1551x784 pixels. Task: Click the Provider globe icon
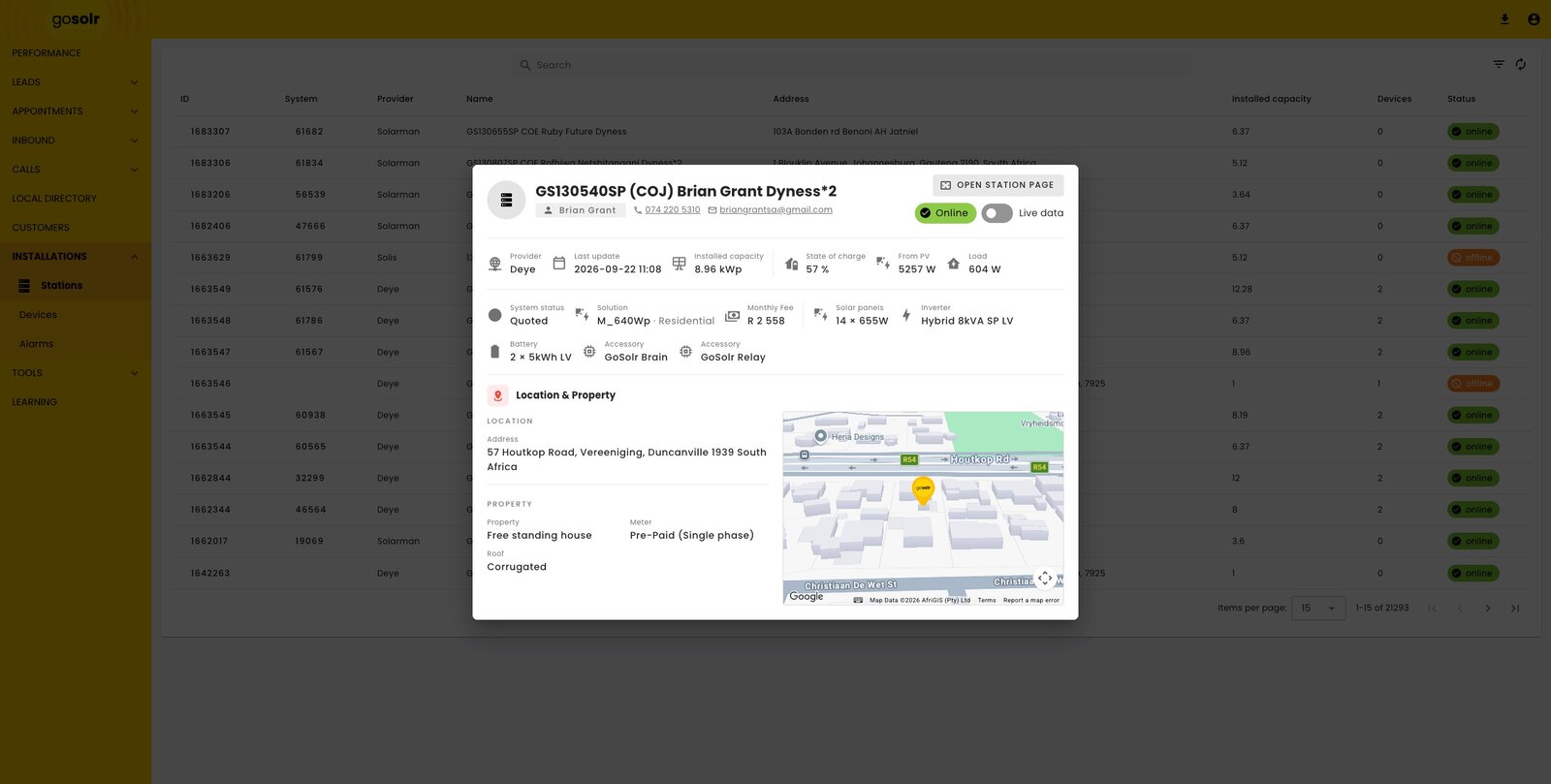[495, 264]
